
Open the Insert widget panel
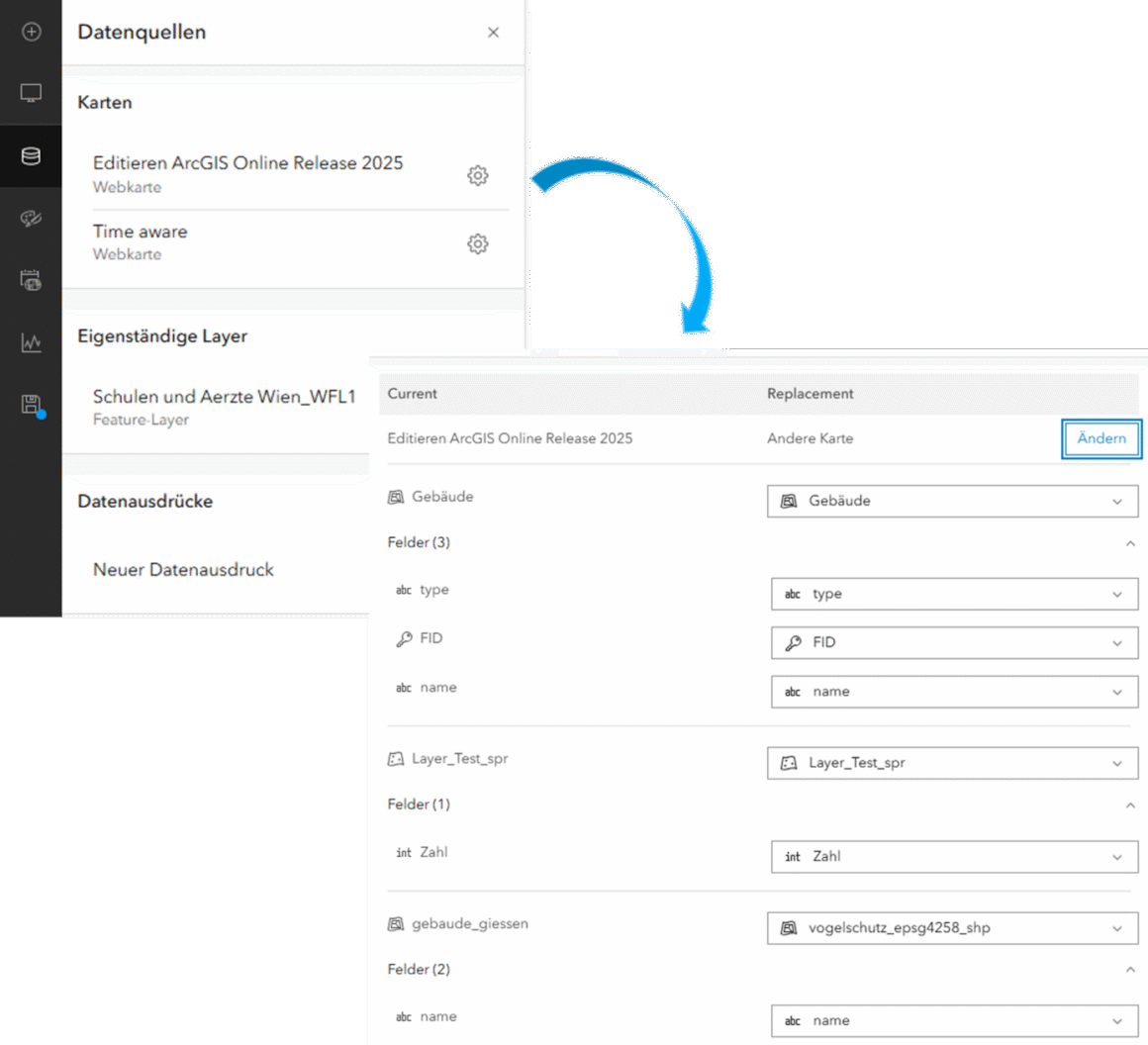pos(31,32)
